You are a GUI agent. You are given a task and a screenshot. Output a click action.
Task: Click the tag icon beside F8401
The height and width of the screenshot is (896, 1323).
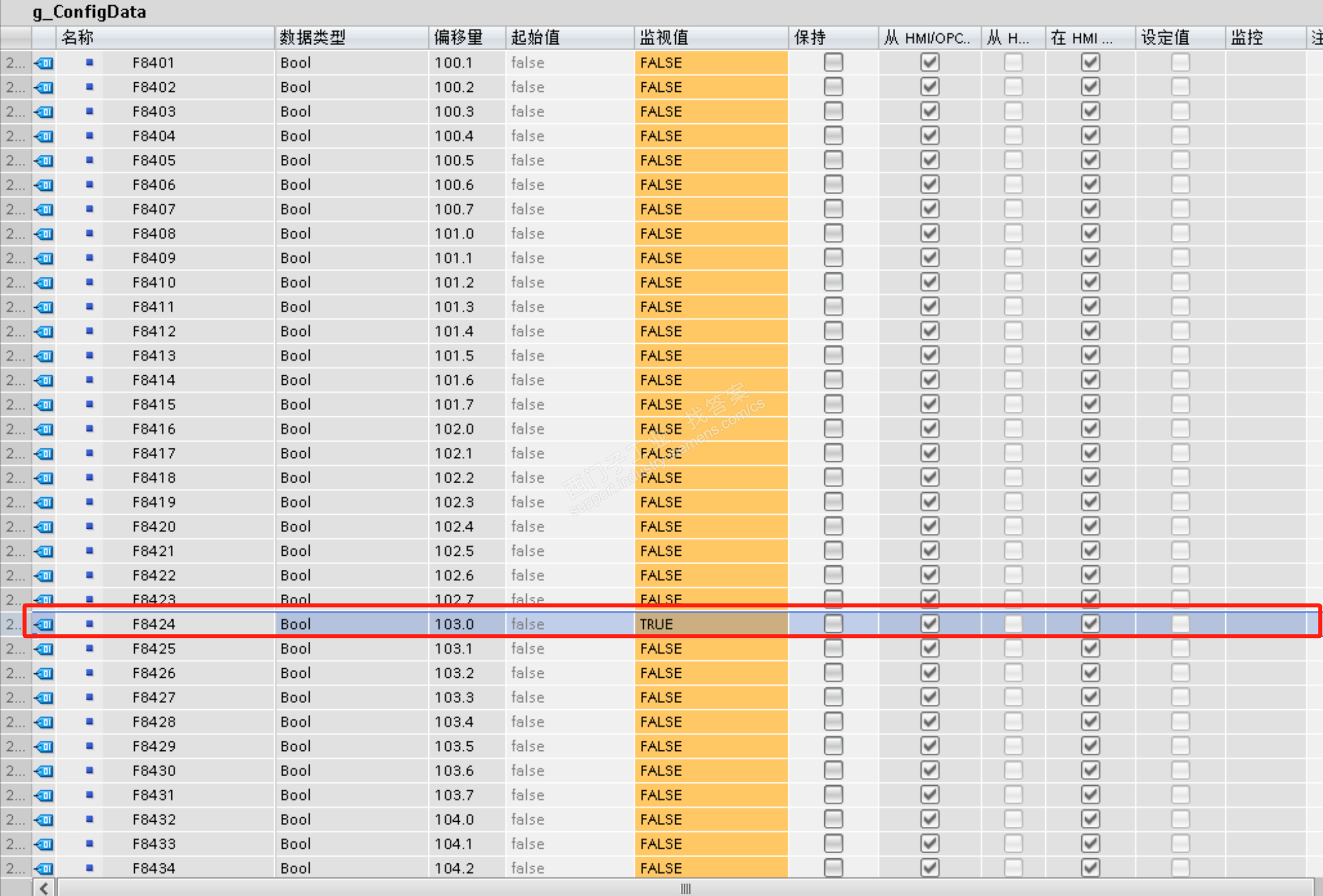coord(44,63)
